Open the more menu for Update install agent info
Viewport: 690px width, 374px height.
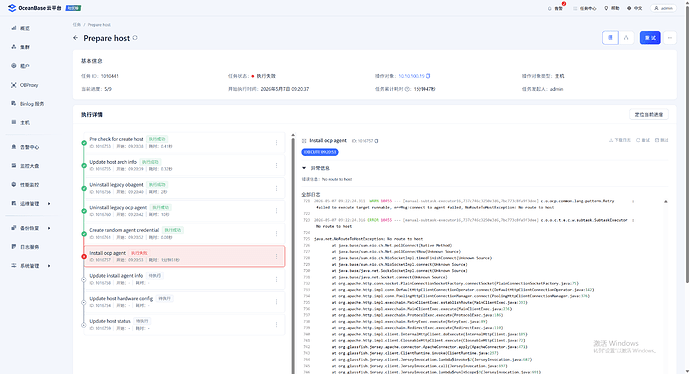(x=276, y=279)
